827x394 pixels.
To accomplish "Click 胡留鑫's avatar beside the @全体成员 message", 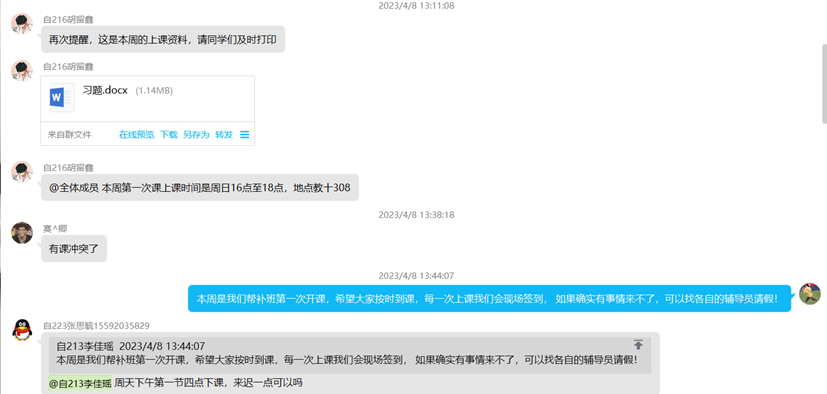I will tap(22, 172).
